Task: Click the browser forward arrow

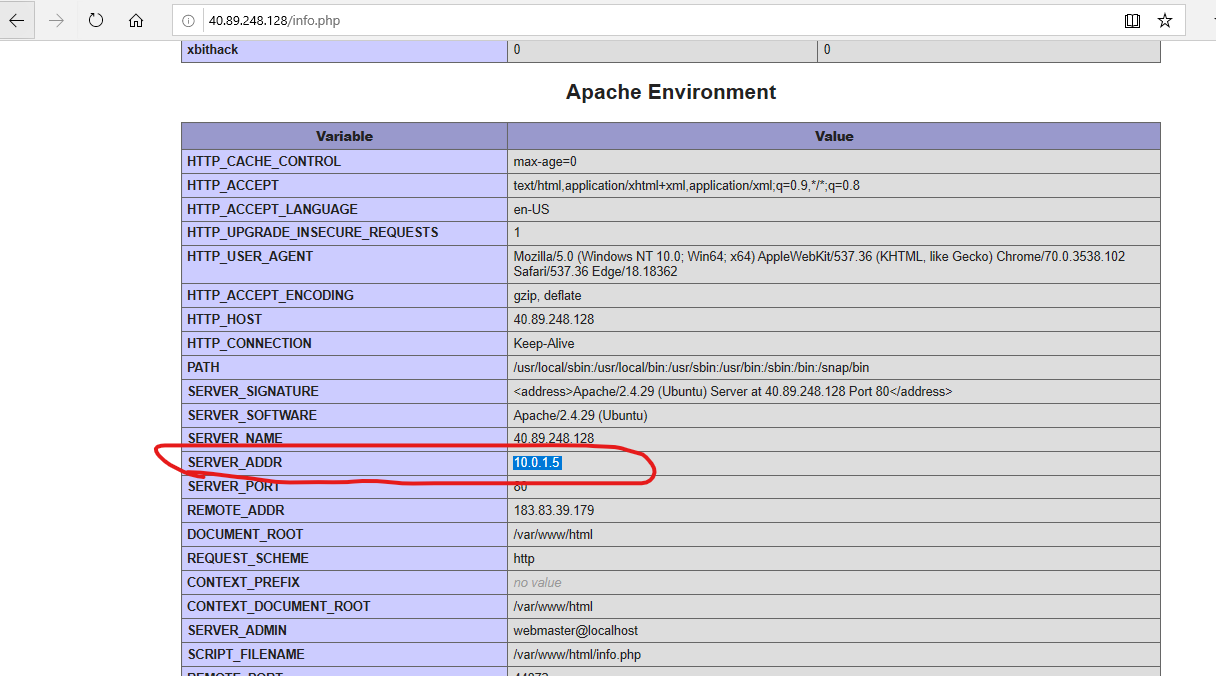Action: 56,20
